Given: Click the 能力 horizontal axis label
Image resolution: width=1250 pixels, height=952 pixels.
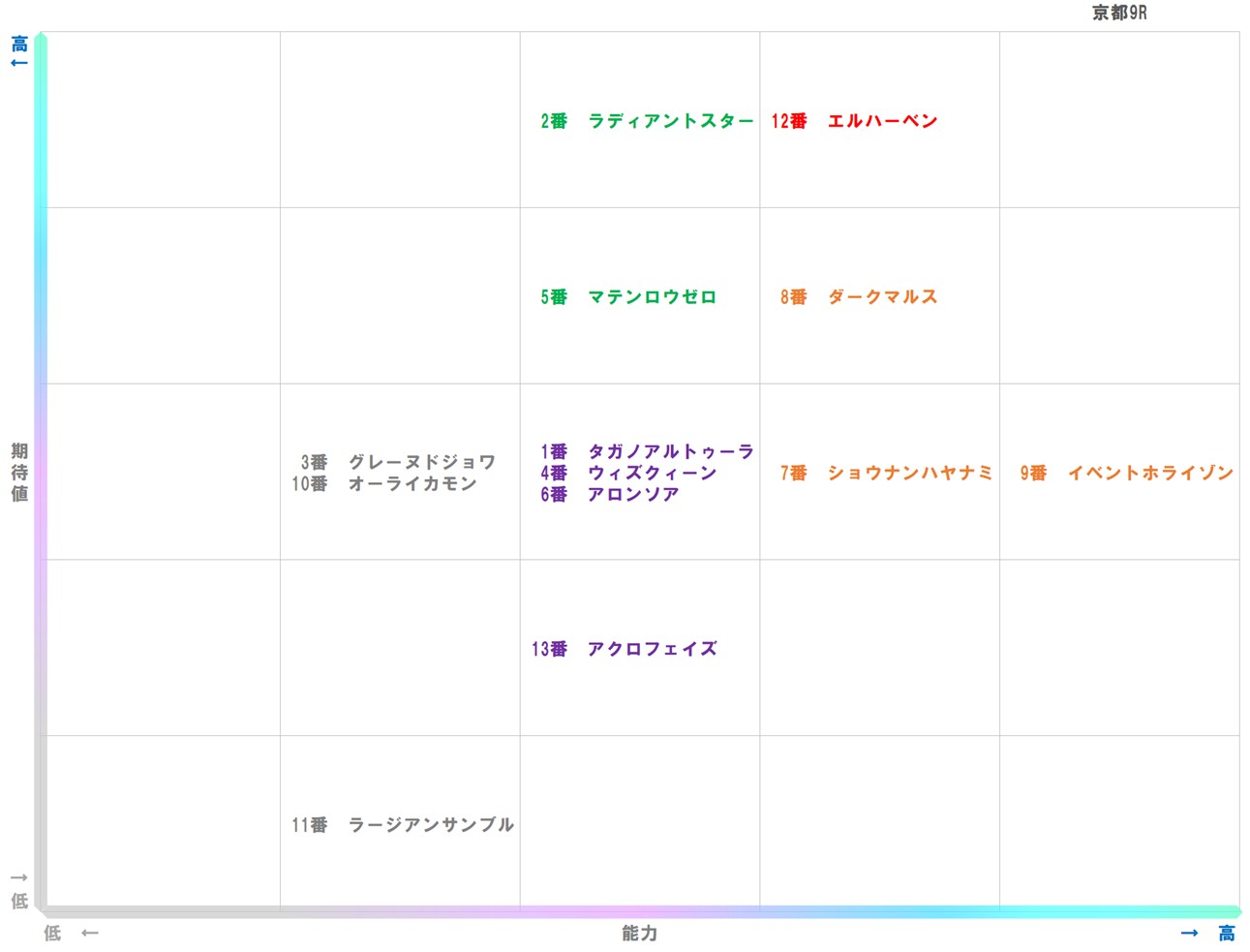Looking at the screenshot, I should (638, 934).
